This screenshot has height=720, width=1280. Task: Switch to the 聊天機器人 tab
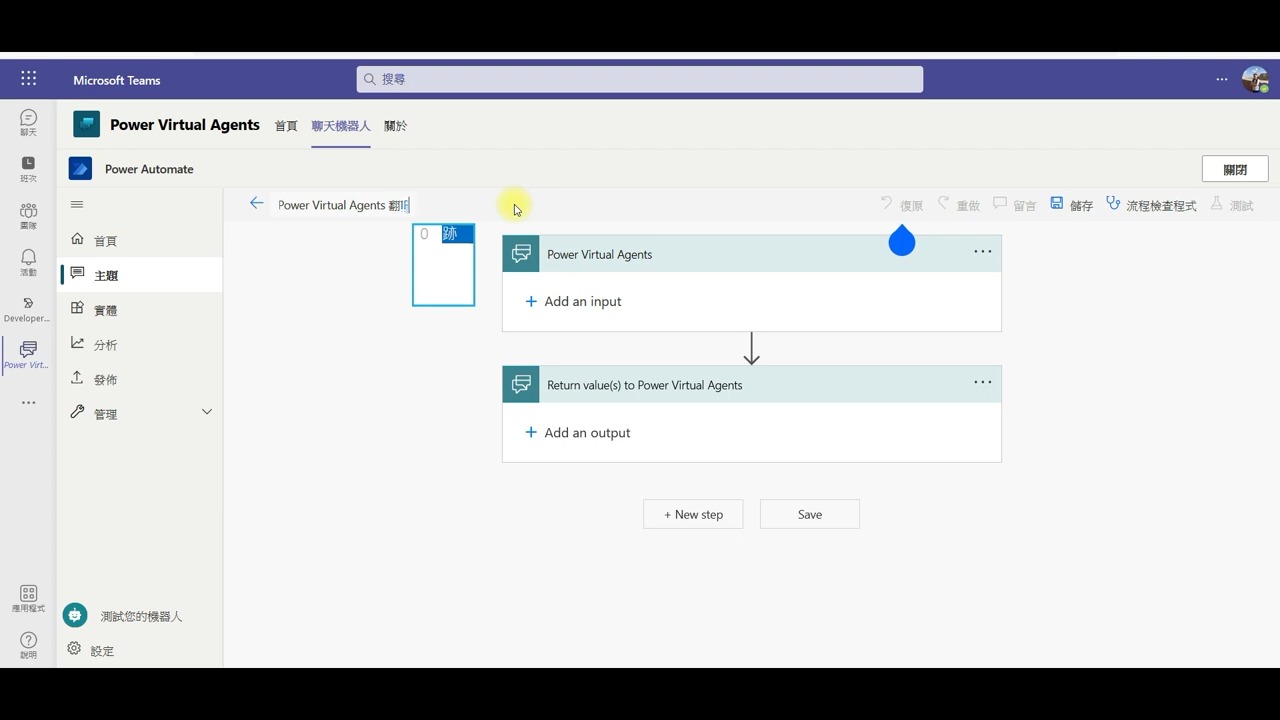pyautogui.click(x=341, y=126)
